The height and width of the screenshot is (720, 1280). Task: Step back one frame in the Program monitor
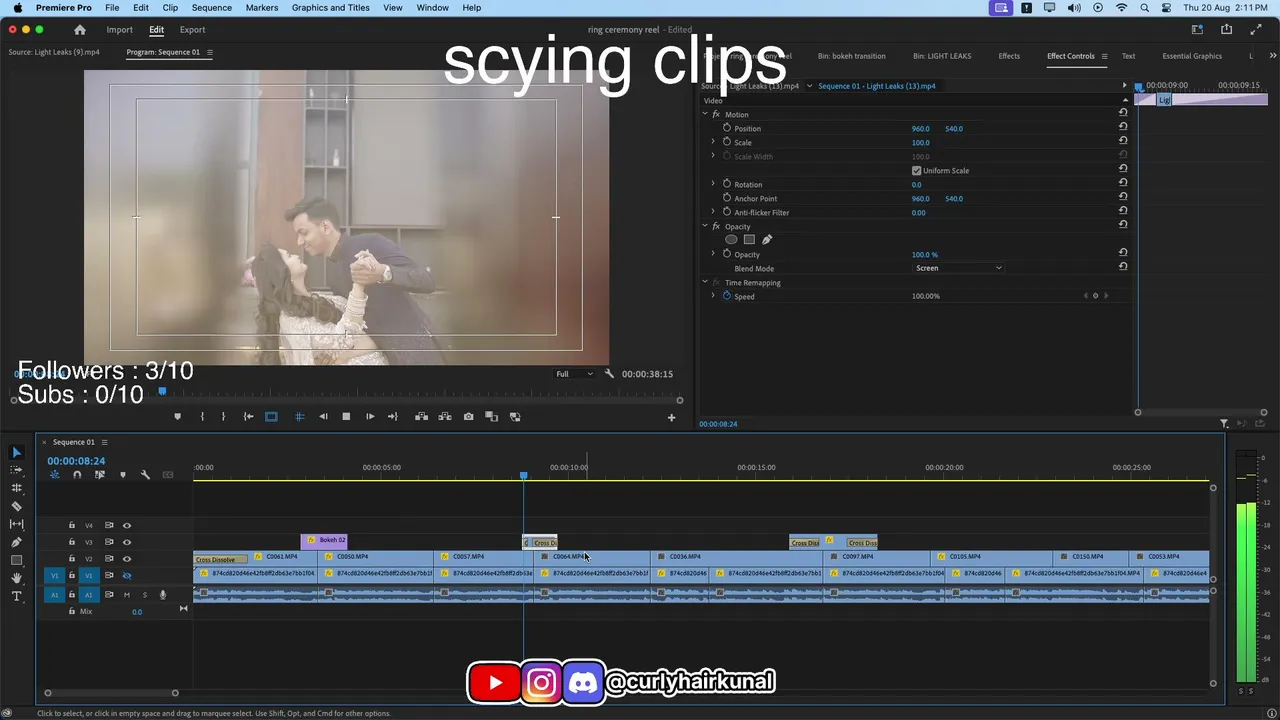(323, 417)
